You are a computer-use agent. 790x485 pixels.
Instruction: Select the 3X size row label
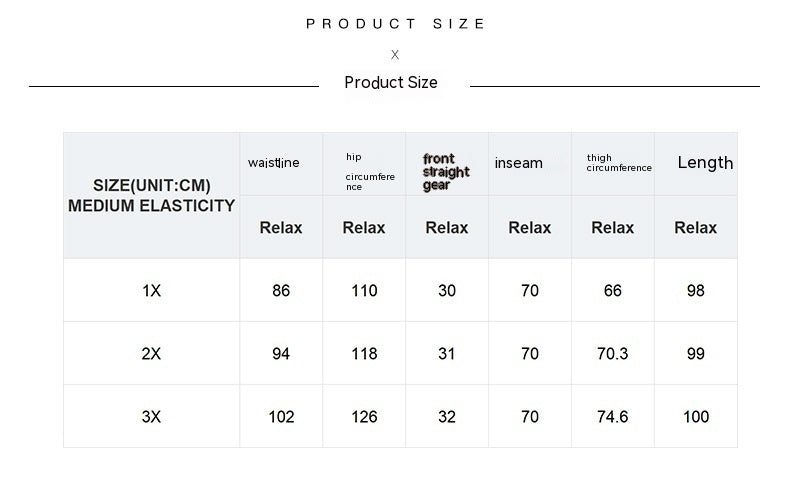pos(151,417)
